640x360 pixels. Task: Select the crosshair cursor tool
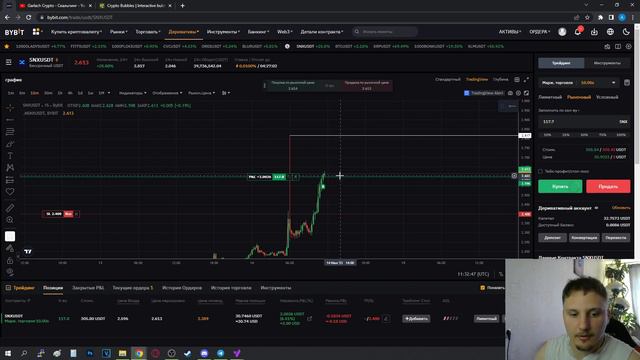point(10,108)
